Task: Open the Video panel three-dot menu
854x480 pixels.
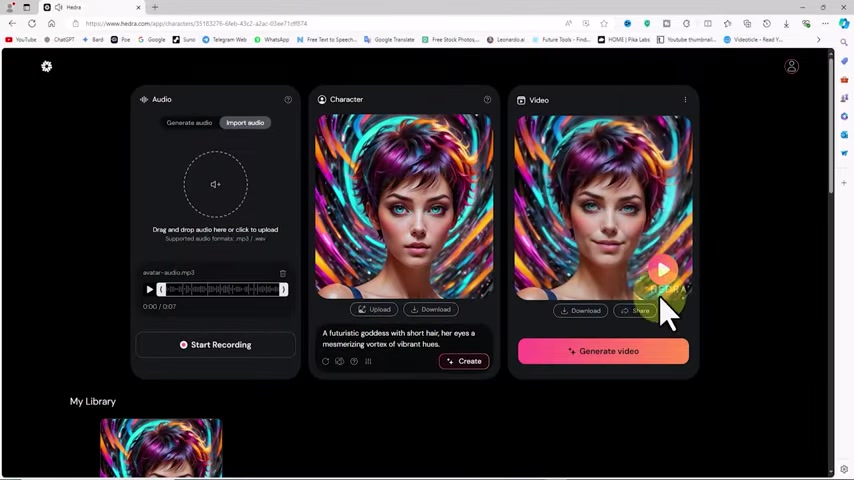Action: pyautogui.click(x=685, y=100)
